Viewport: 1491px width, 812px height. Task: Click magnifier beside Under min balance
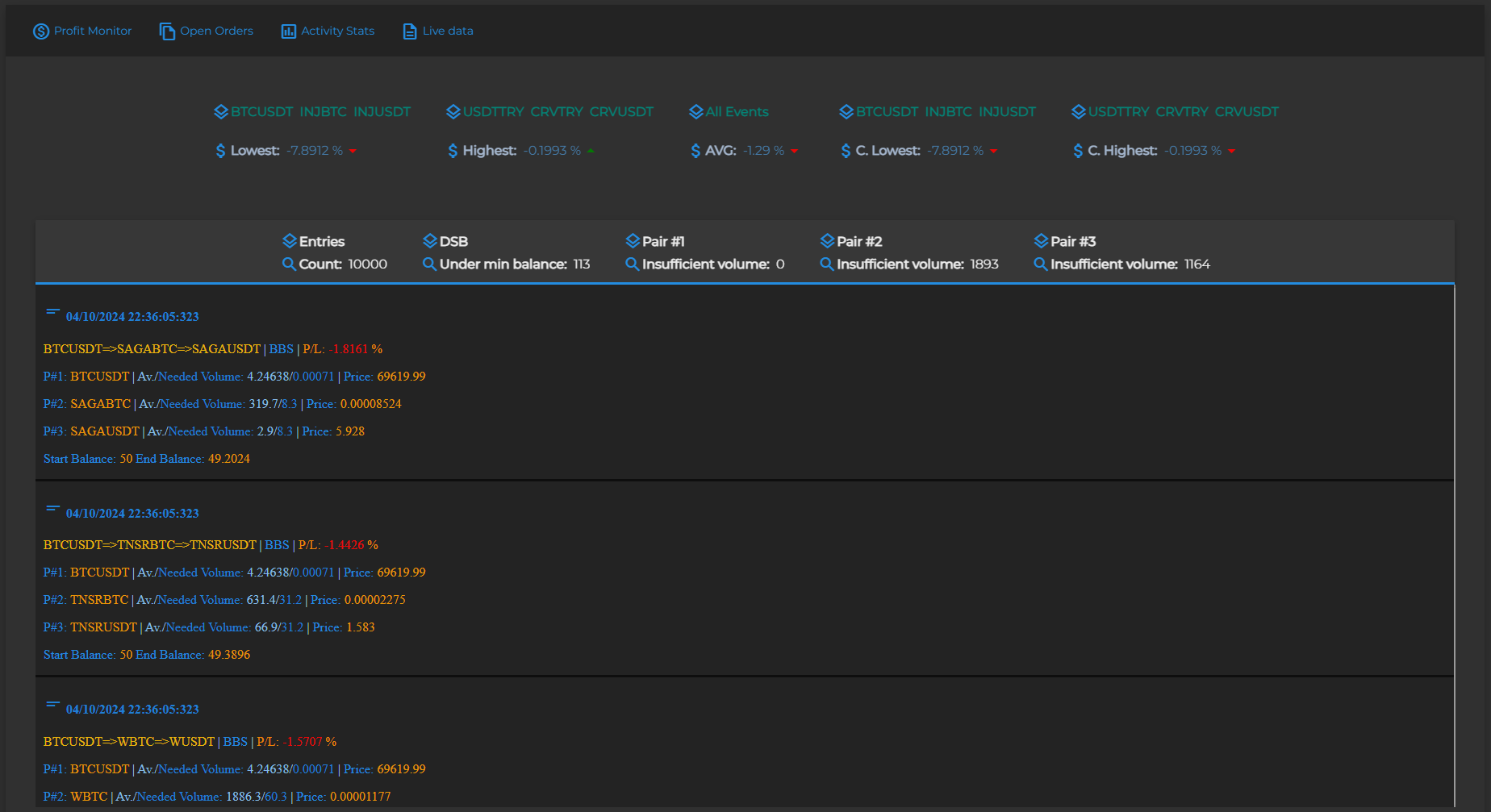(429, 264)
